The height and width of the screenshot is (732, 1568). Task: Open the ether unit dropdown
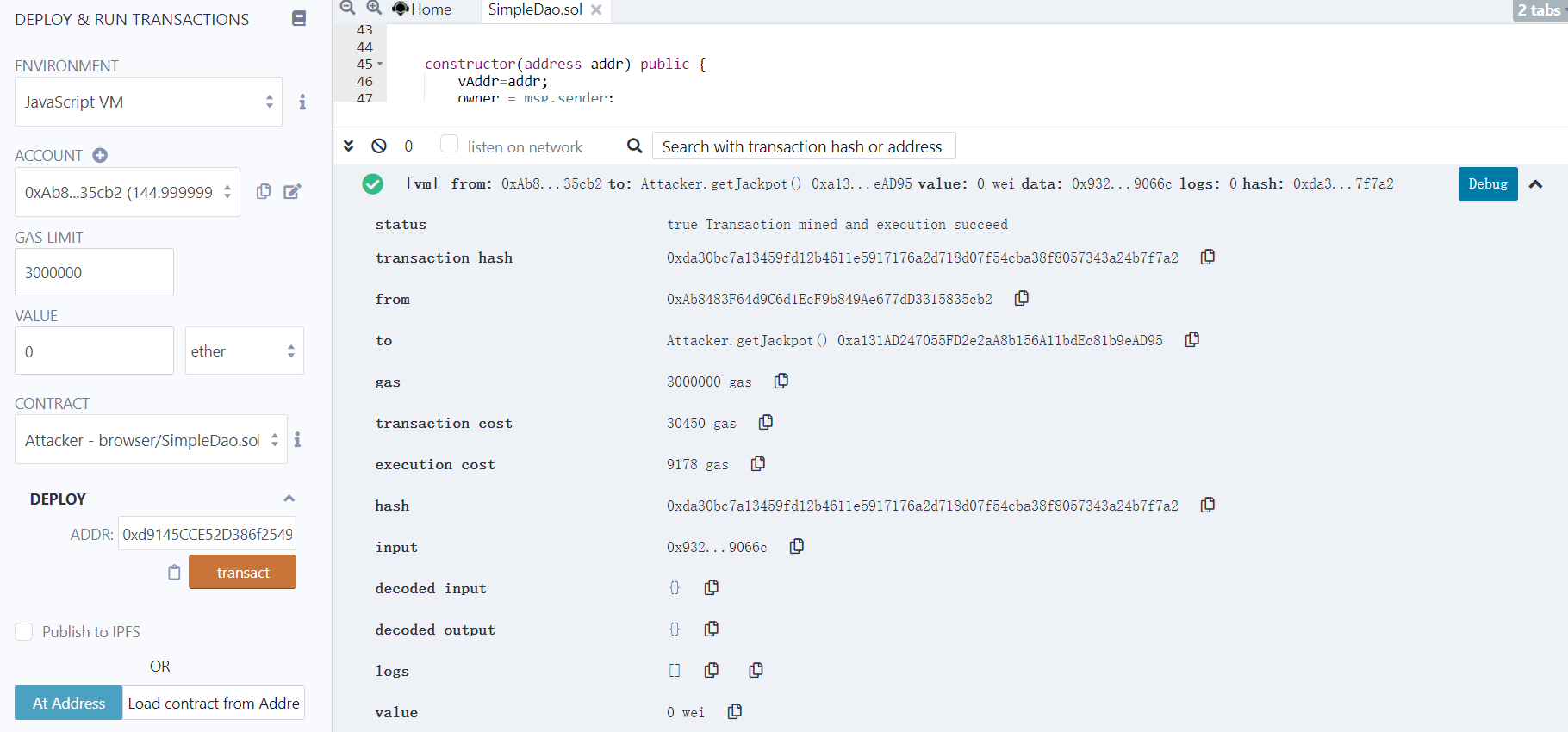coord(244,350)
